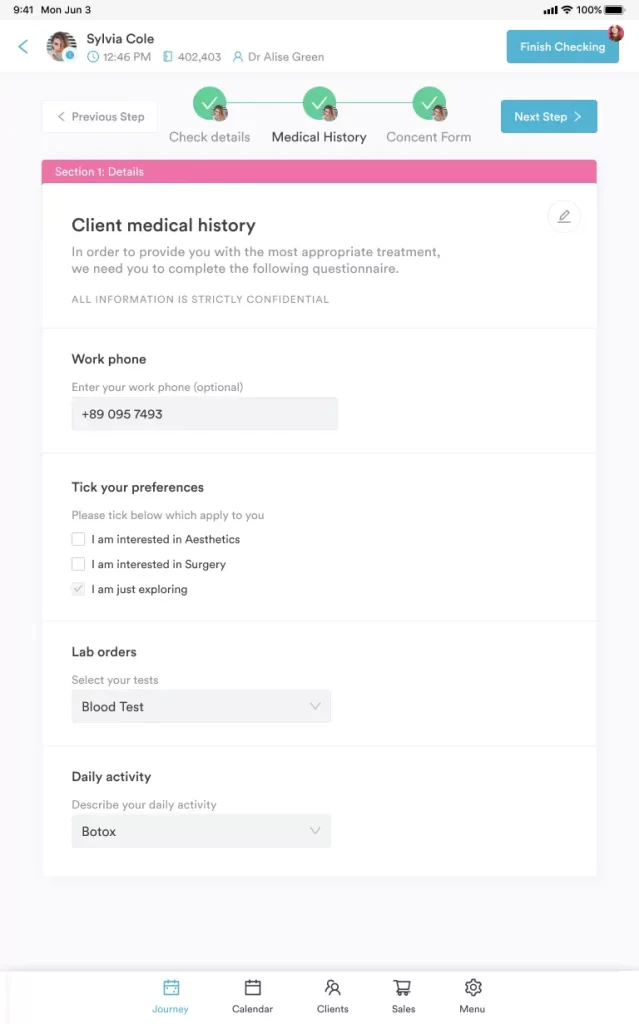Image resolution: width=639 pixels, height=1024 pixels.
Task: Click the work phone input field
Action: (204, 413)
